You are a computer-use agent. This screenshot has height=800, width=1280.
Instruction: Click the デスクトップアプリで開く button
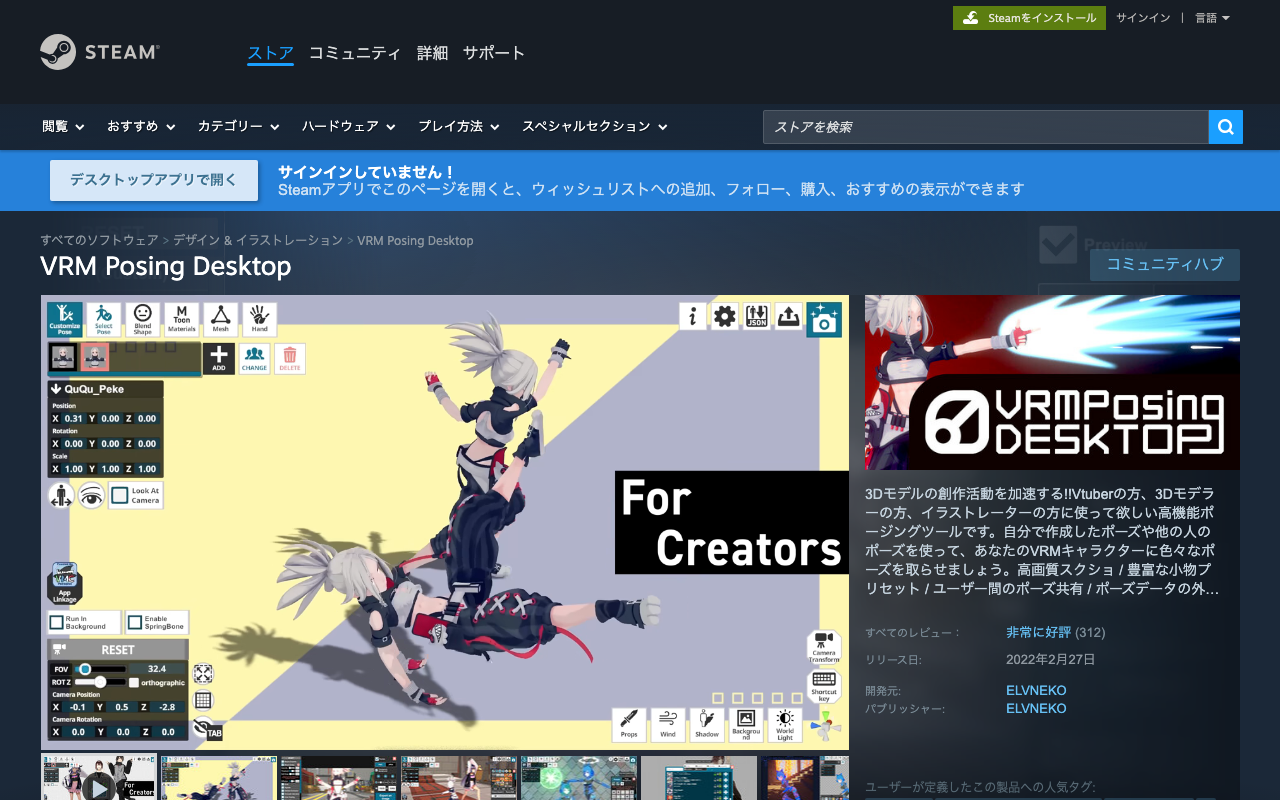coord(154,180)
